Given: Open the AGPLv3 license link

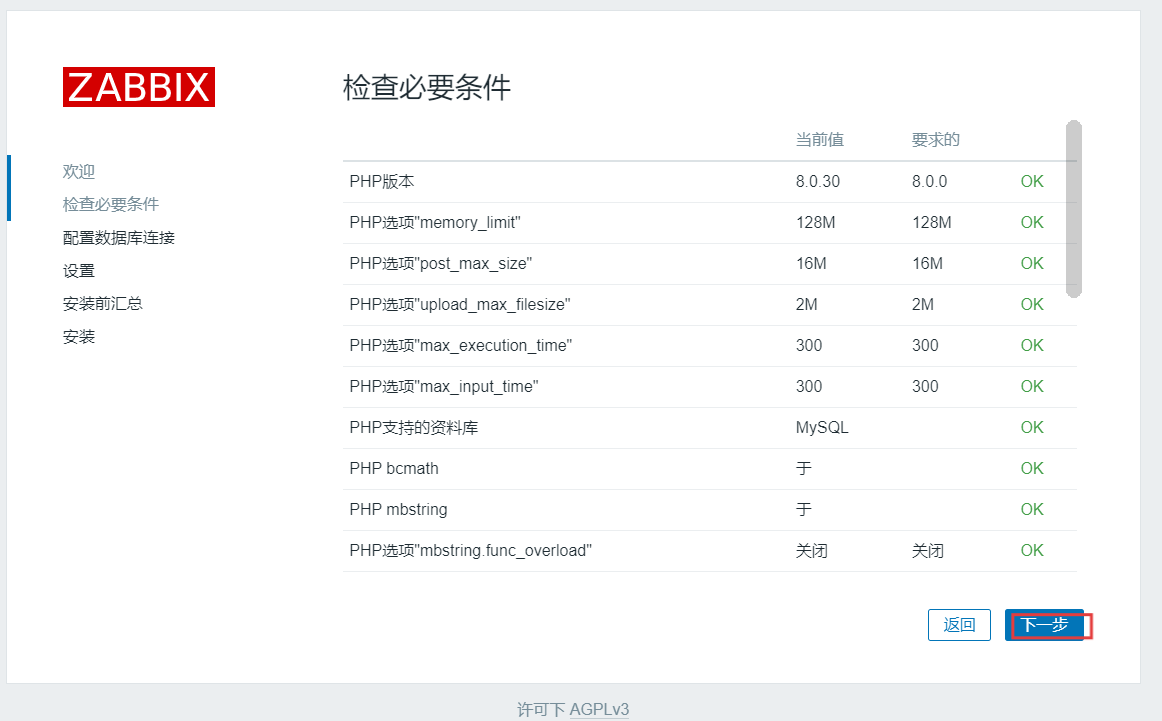Looking at the screenshot, I should click(x=599, y=709).
